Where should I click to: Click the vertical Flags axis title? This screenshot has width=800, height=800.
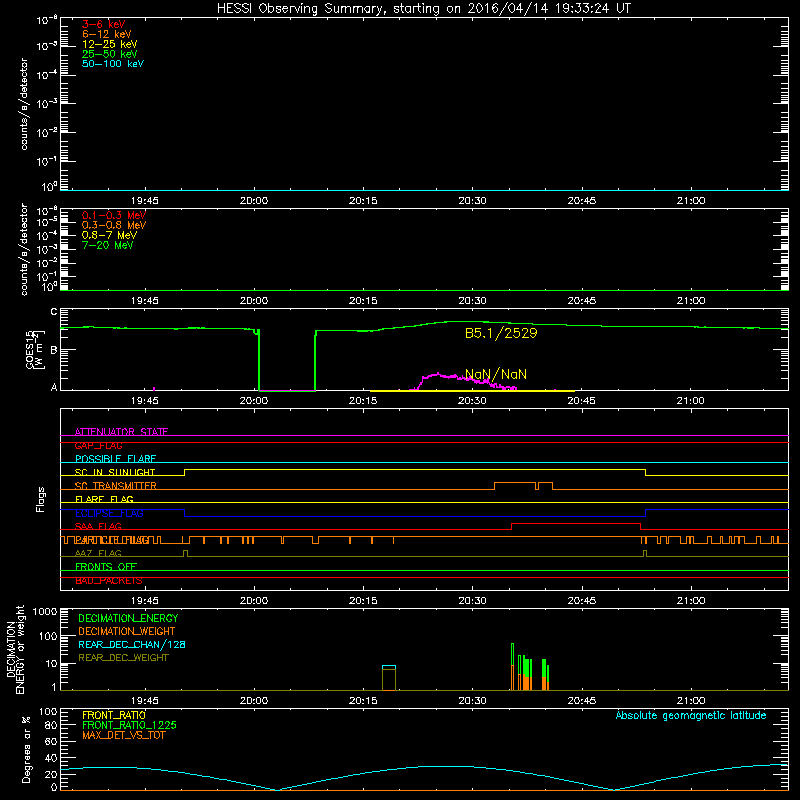(x=40, y=499)
